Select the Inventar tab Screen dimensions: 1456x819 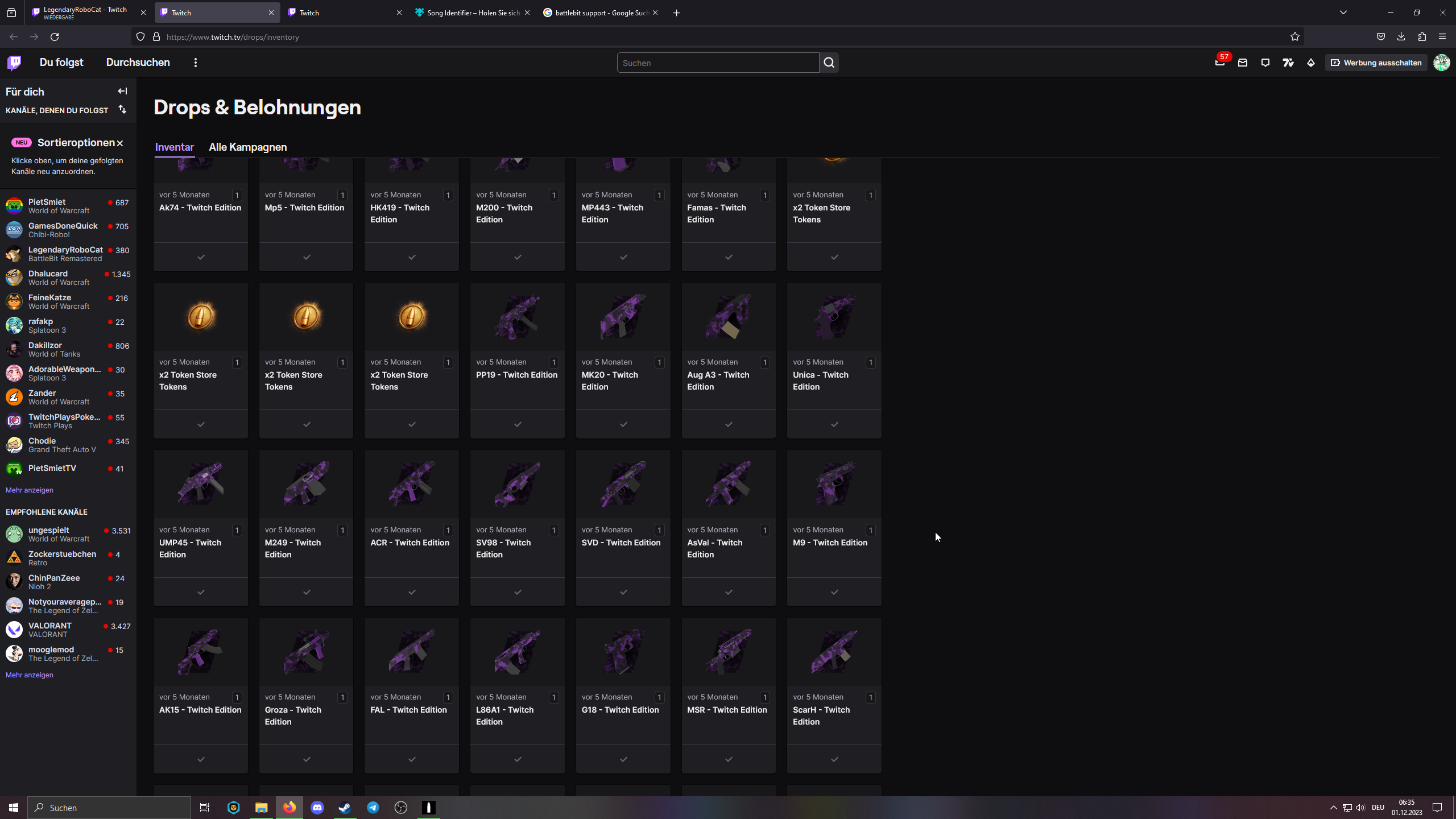pos(174,147)
